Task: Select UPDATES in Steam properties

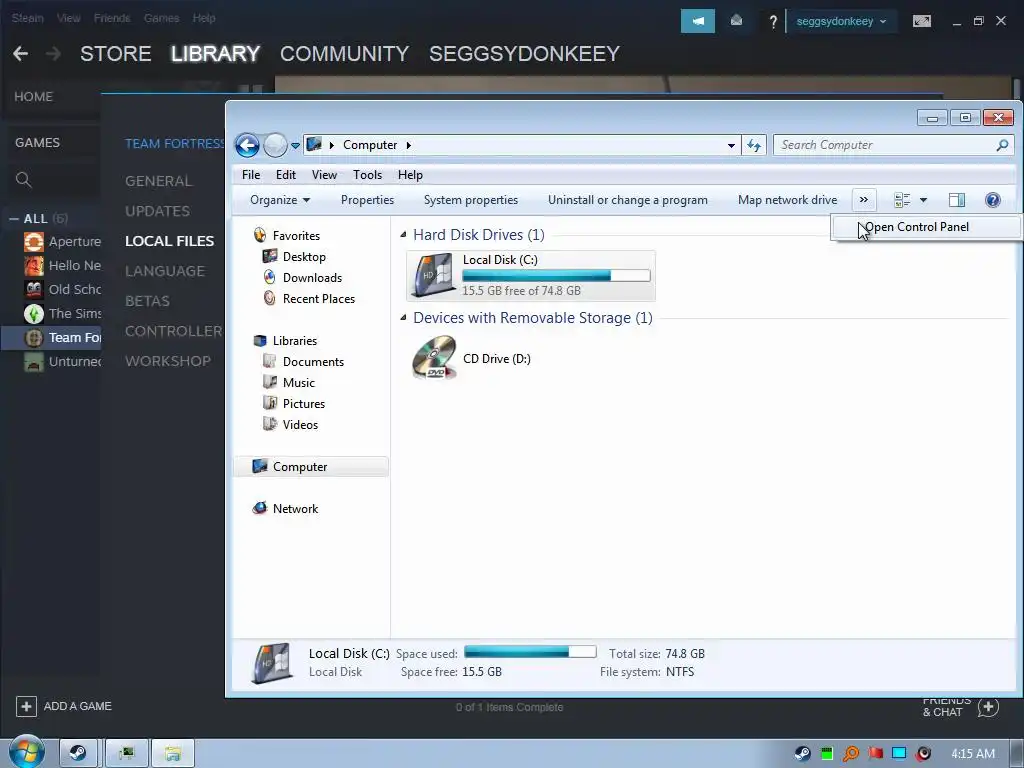Action: pyautogui.click(x=157, y=211)
